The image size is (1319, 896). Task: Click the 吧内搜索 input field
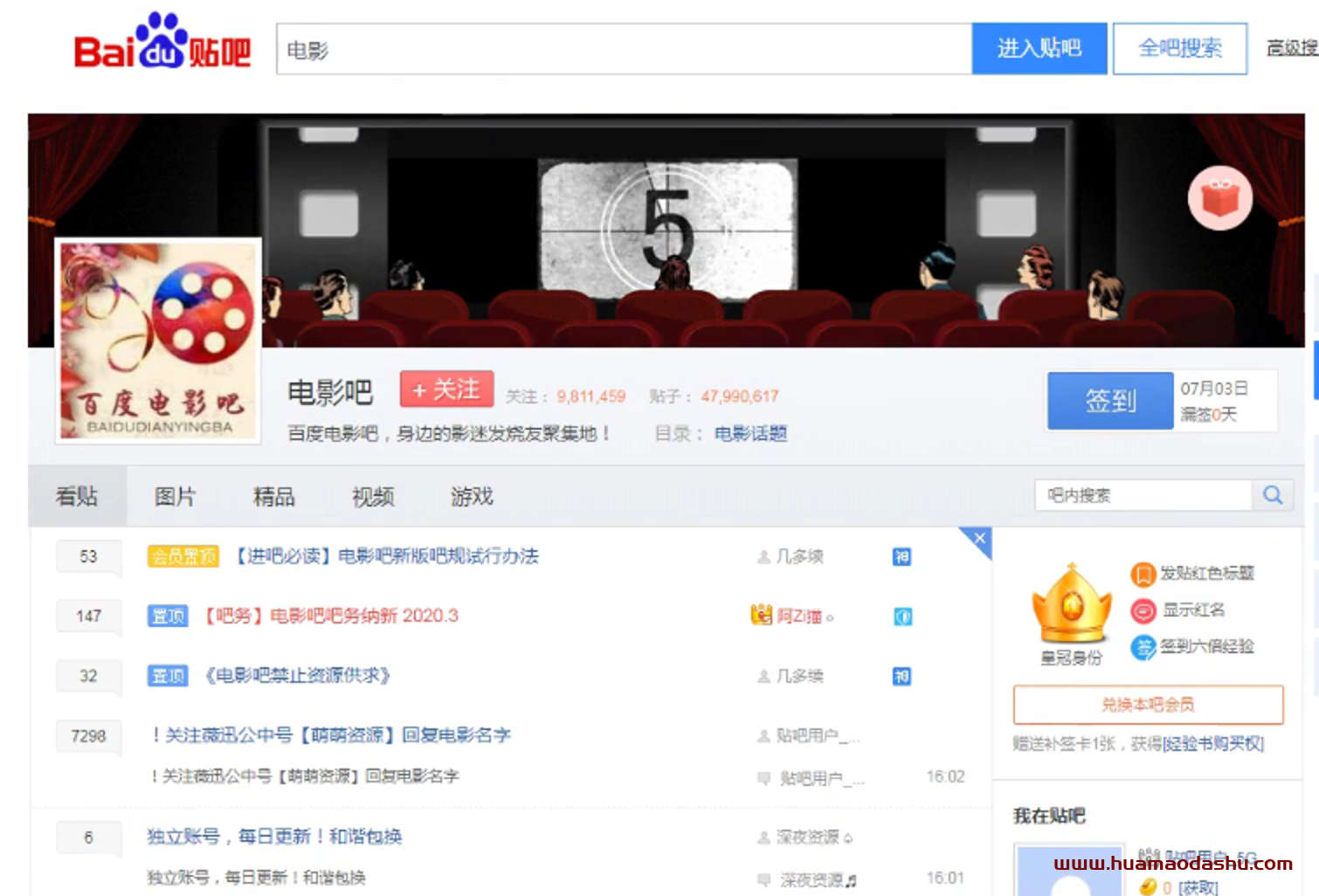1143,495
